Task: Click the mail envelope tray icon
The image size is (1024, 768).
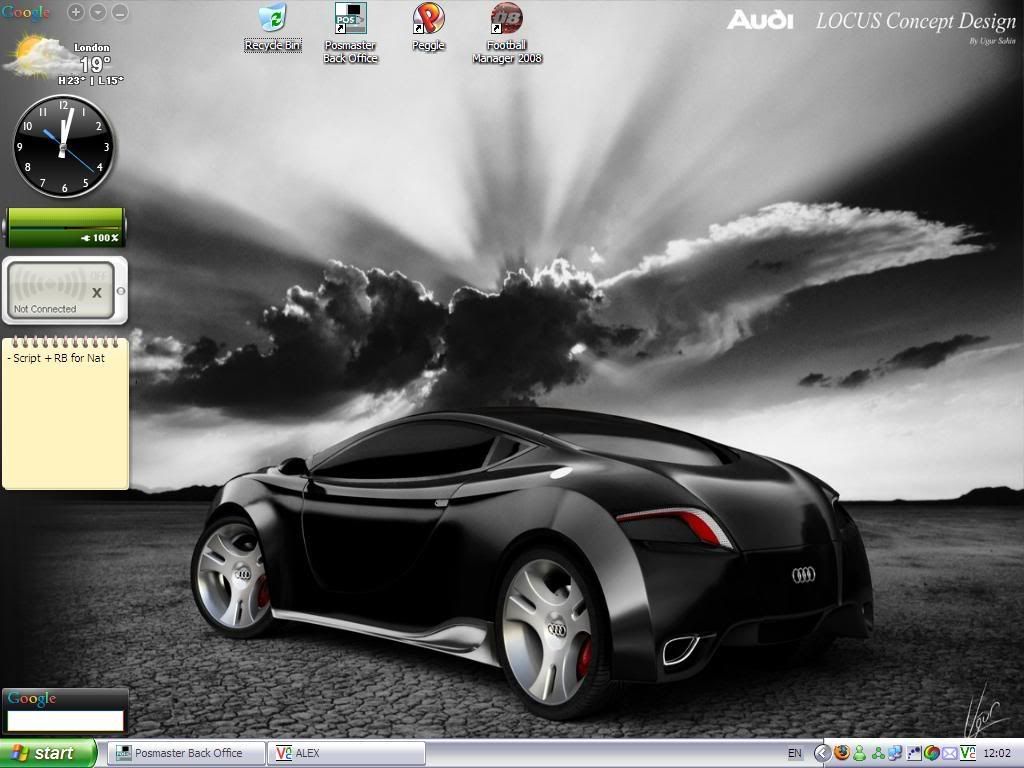Action: pyautogui.click(x=950, y=753)
